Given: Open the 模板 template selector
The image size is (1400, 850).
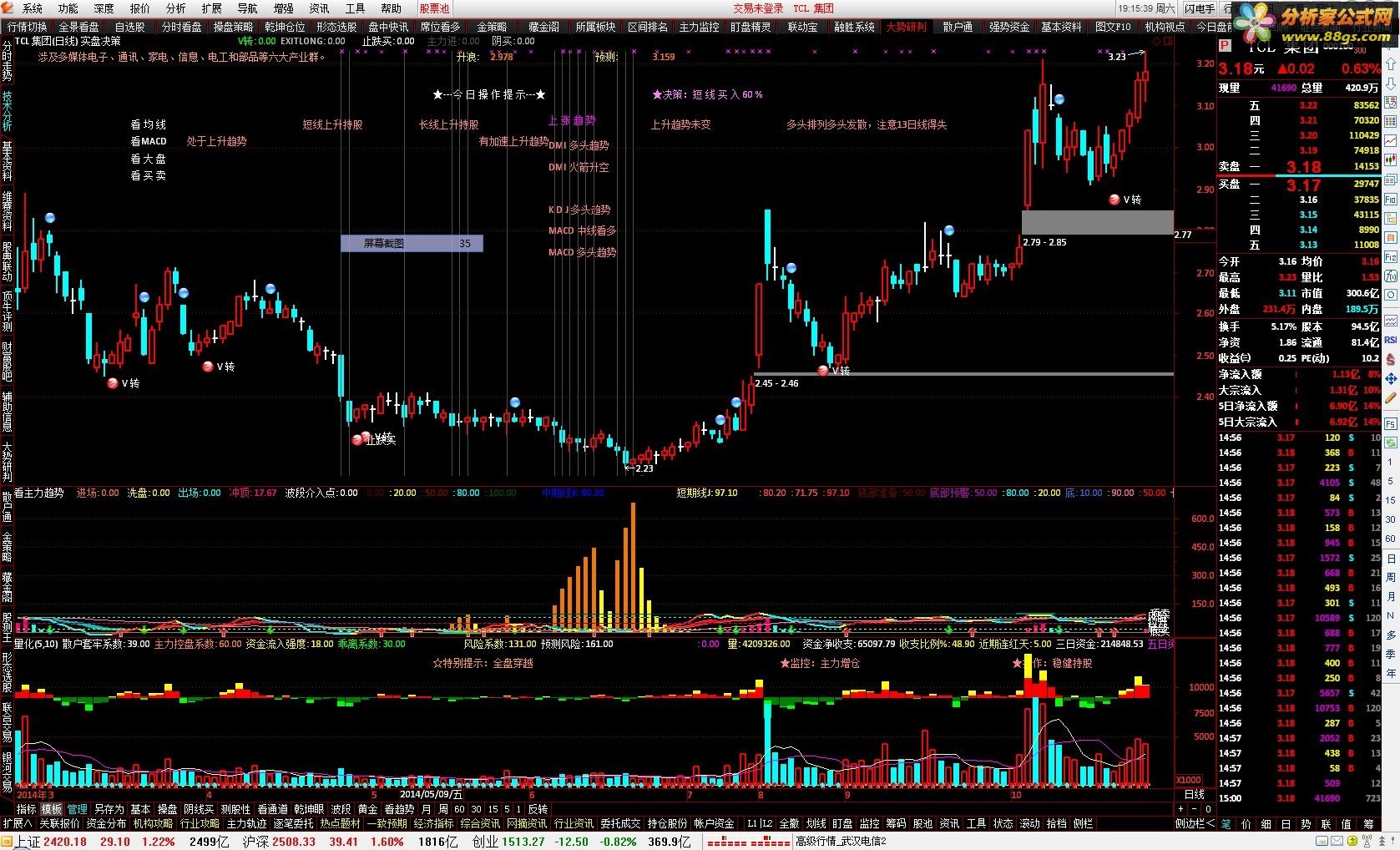Looking at the screenshot, I should tap(52, 809).
